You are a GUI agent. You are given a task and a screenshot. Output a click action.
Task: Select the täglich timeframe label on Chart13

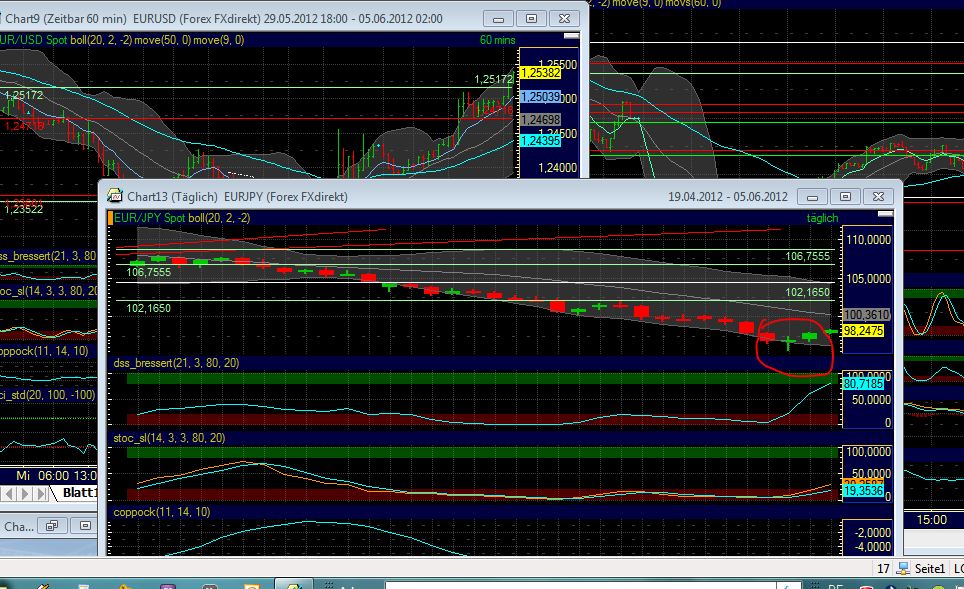822,217
